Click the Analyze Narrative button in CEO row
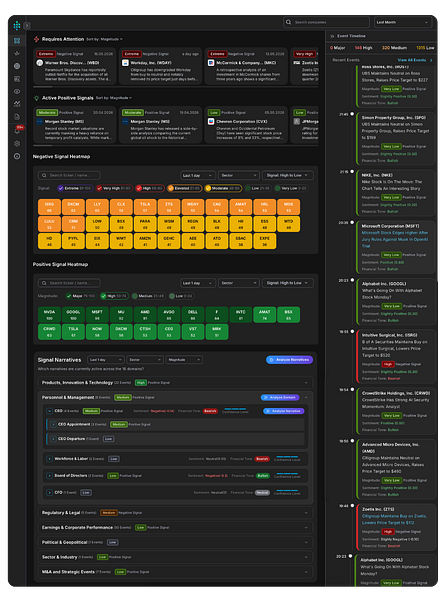 pos(284,411)
